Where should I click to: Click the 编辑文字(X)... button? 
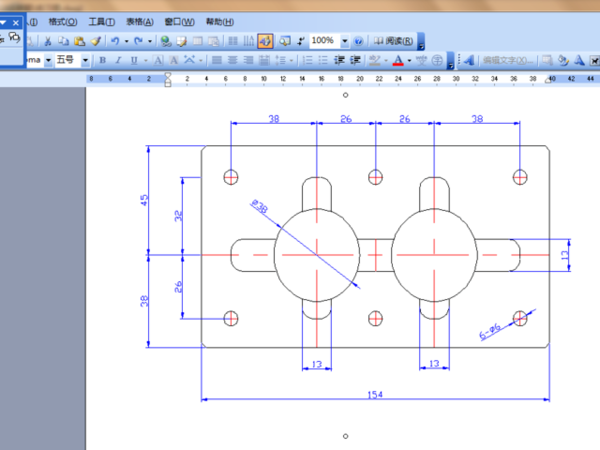point(508,60)
